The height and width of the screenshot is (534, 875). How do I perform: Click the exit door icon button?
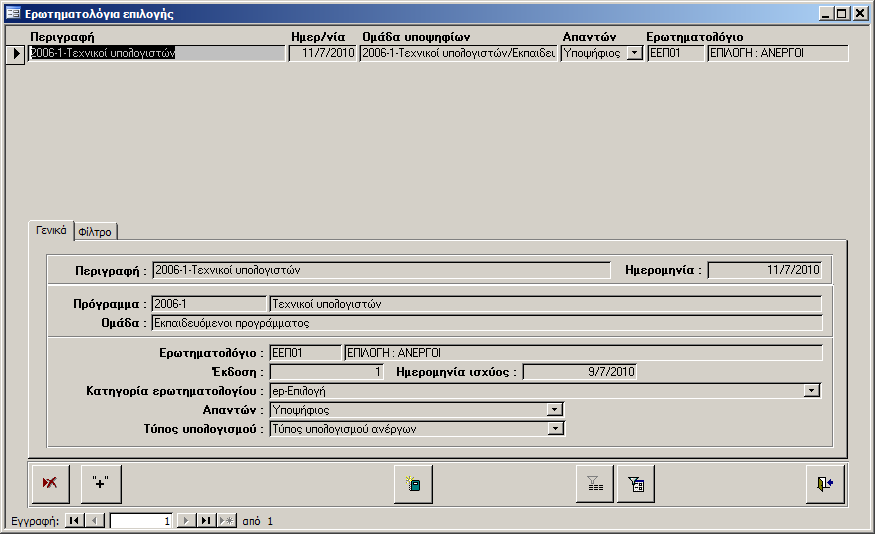825,484
